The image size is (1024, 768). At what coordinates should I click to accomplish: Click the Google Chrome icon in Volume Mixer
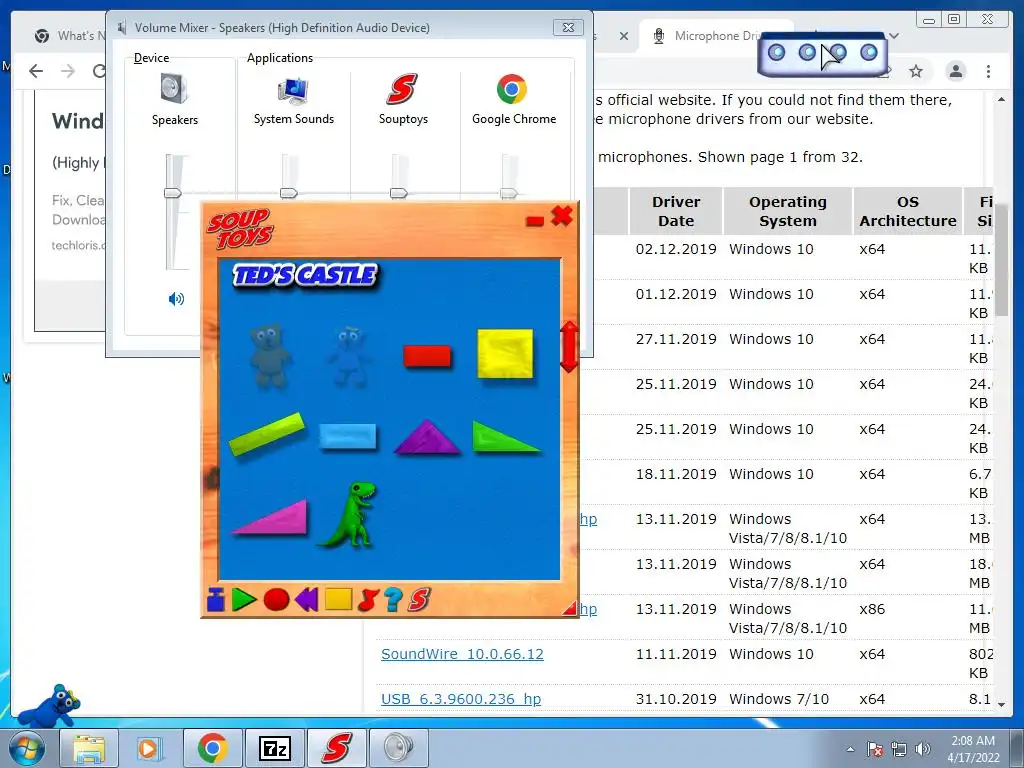(x=511, y=89)
